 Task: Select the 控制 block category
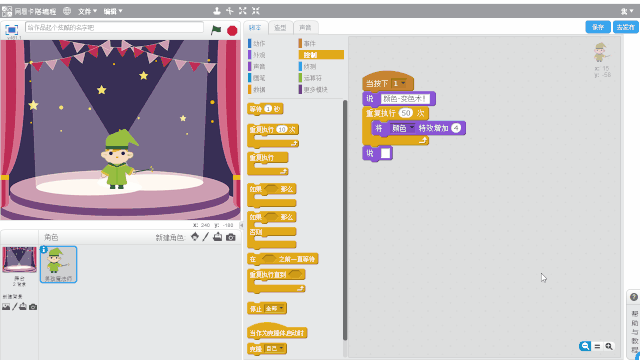[x=321, y=55]
